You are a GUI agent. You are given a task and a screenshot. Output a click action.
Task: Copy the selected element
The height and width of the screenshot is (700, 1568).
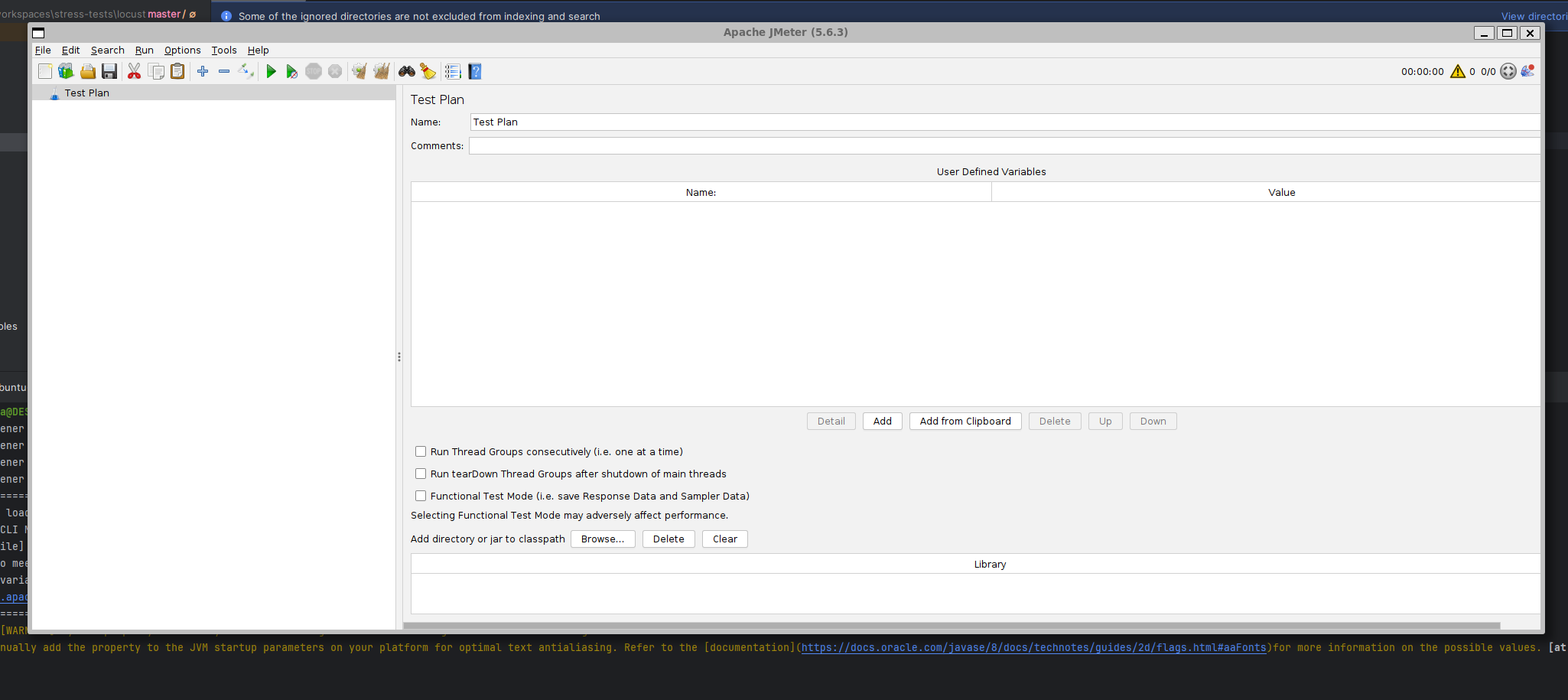pos(156,71)
